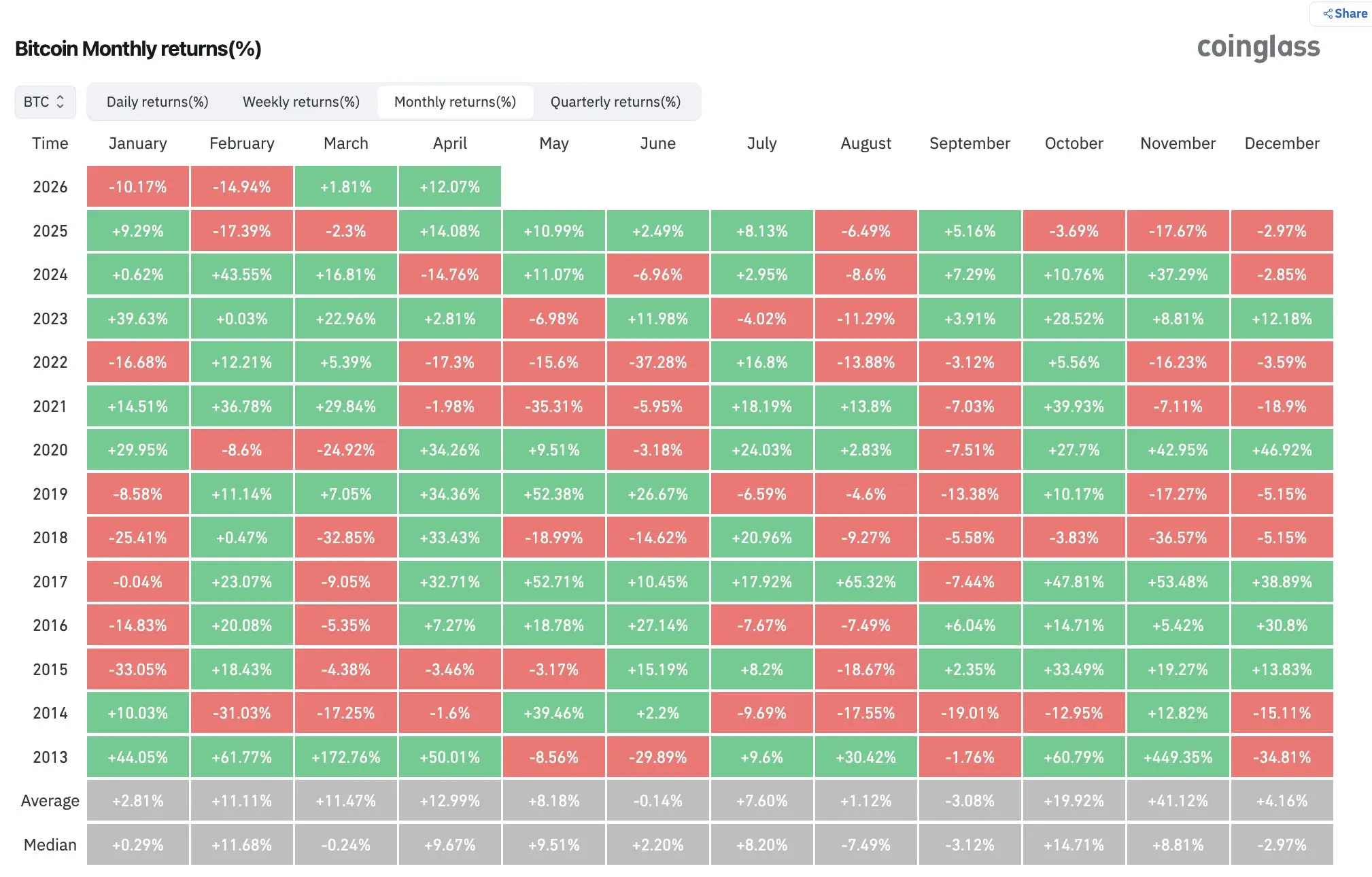
Task: Switch to Daily returns(%) tab
Action: [158, 102]
